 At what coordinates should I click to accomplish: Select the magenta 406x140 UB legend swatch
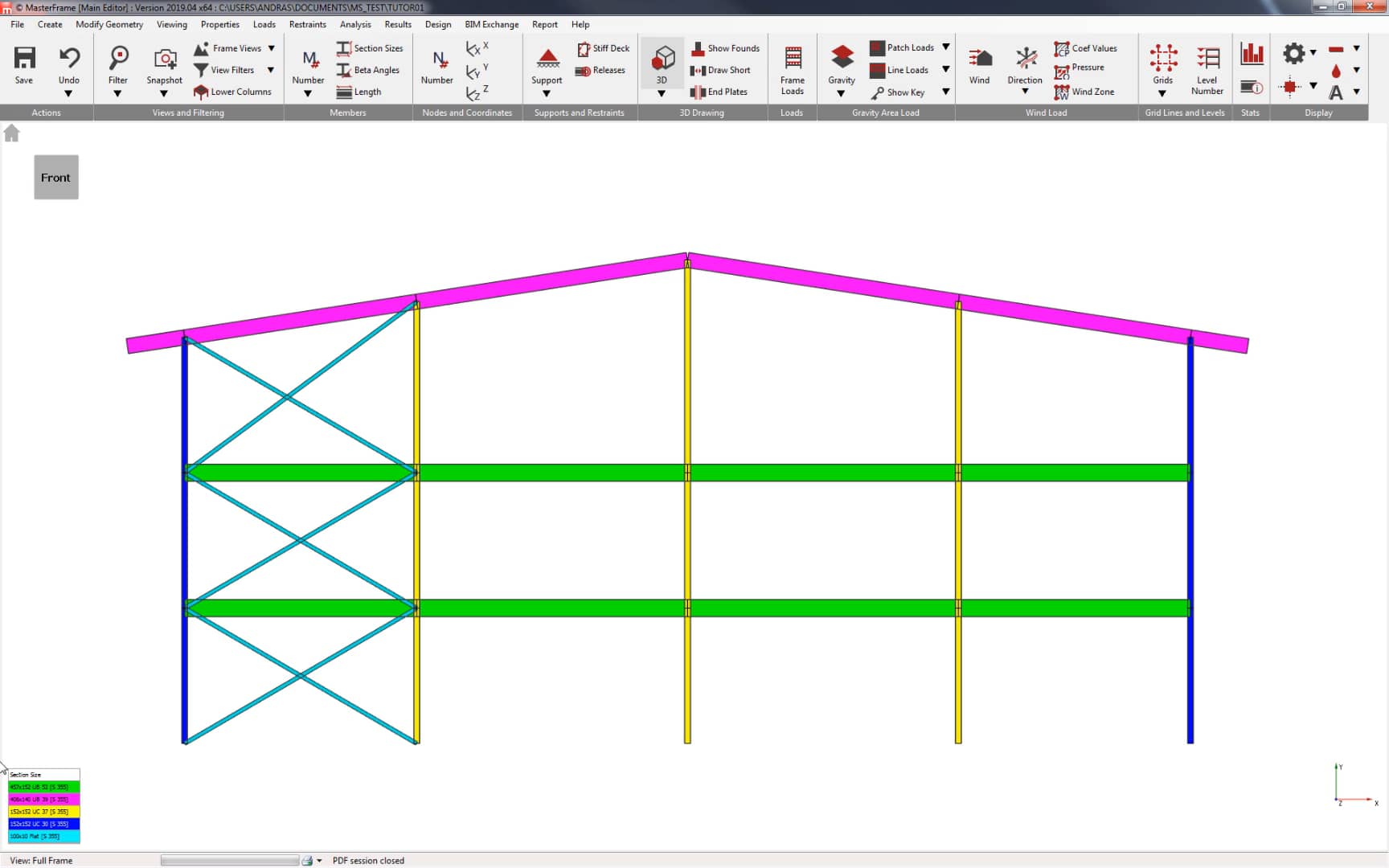44,800
